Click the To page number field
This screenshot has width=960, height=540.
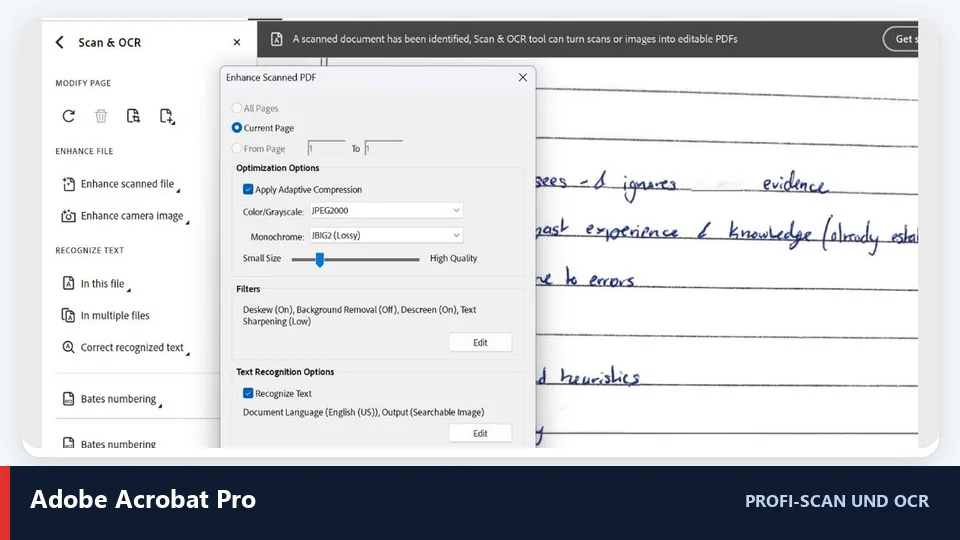click(384, 148)
